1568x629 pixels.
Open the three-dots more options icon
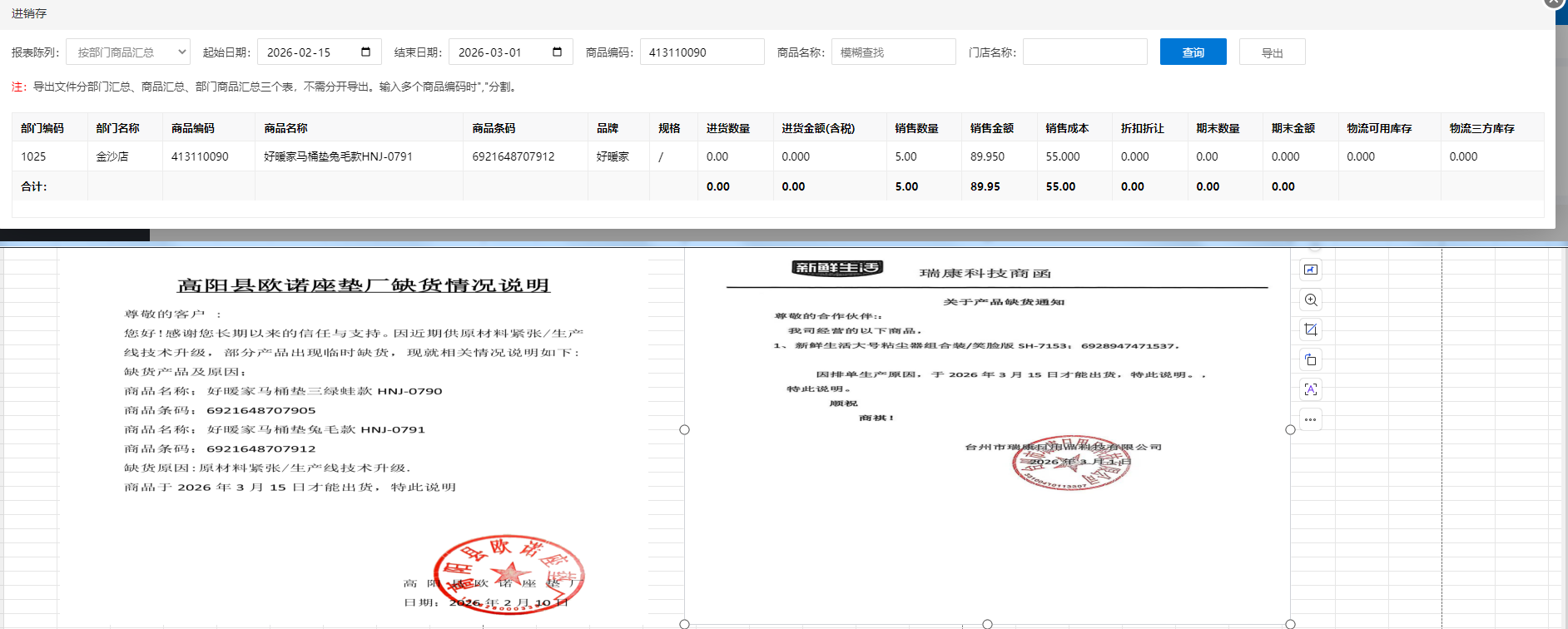[1311, 419]
